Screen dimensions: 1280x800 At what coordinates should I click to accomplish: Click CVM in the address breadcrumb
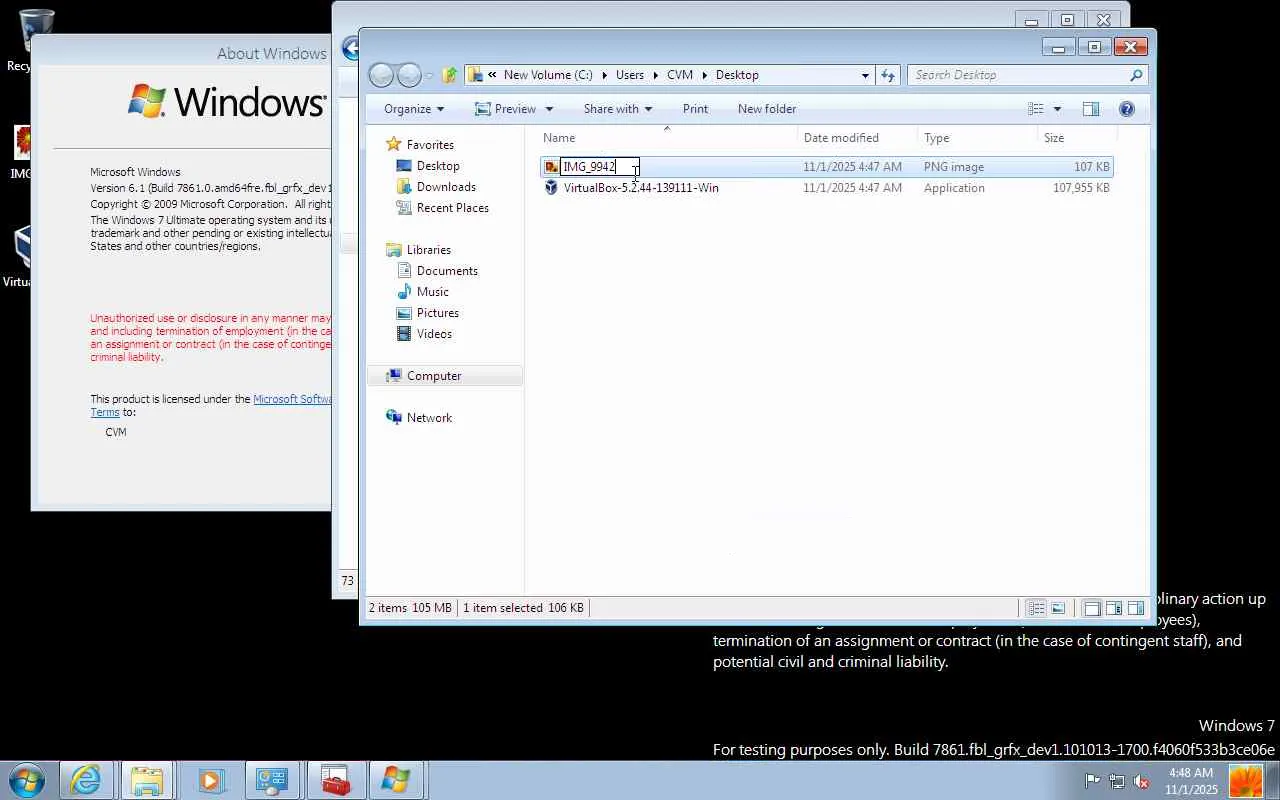coord(680,75)
